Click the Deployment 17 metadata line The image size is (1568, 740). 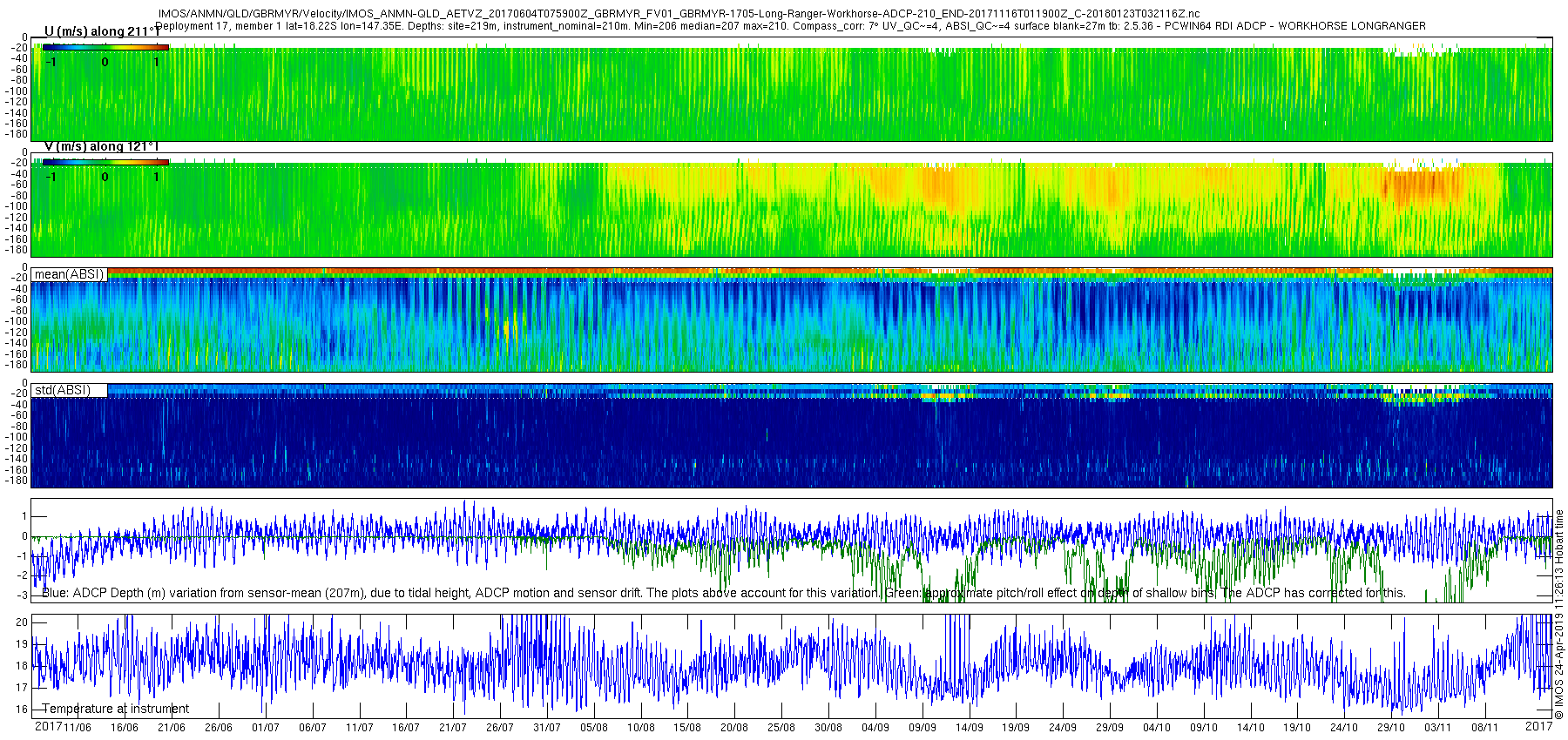coord(790,26)
